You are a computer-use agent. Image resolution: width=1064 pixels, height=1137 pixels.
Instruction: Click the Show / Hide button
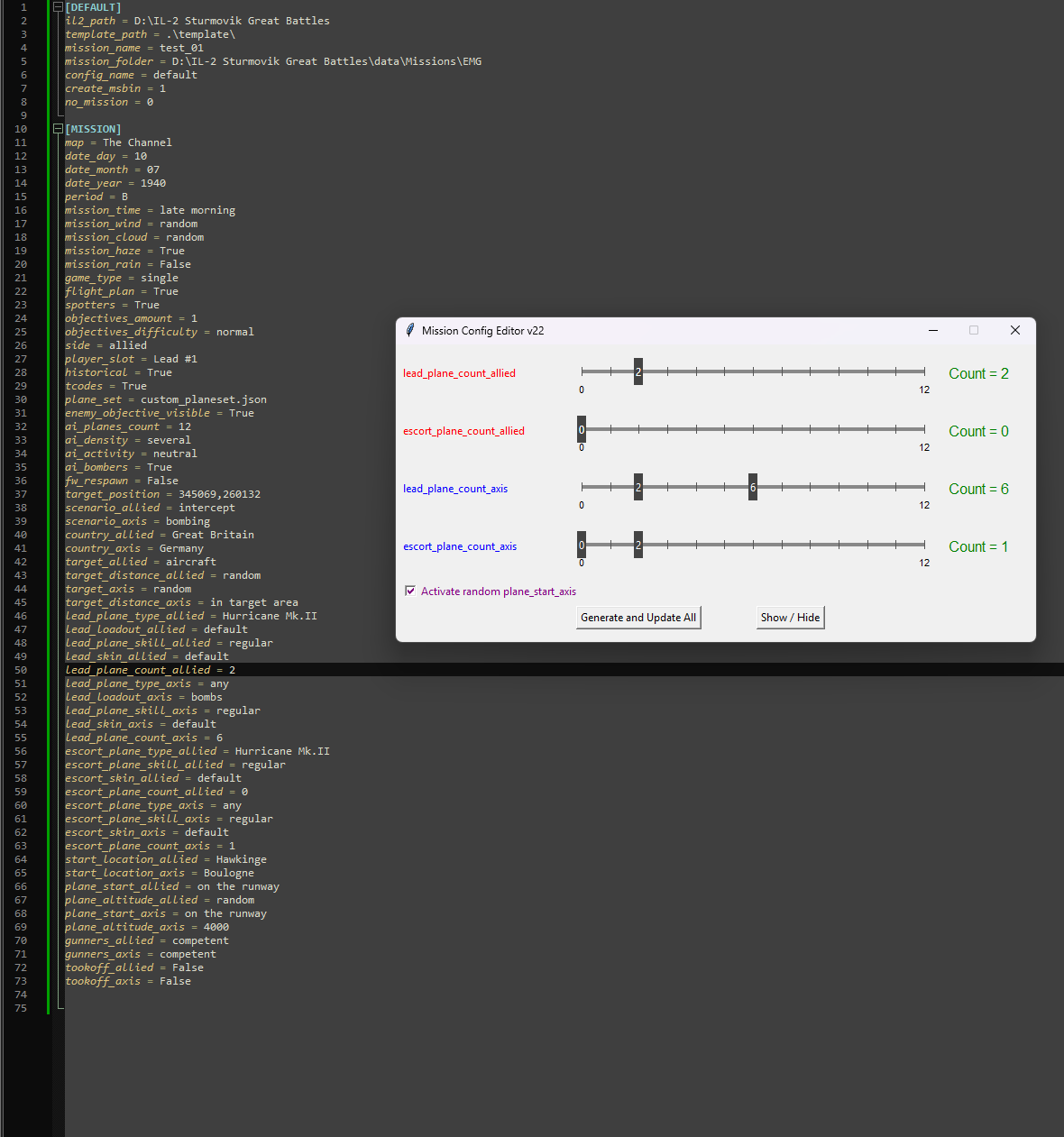[791, 618]
